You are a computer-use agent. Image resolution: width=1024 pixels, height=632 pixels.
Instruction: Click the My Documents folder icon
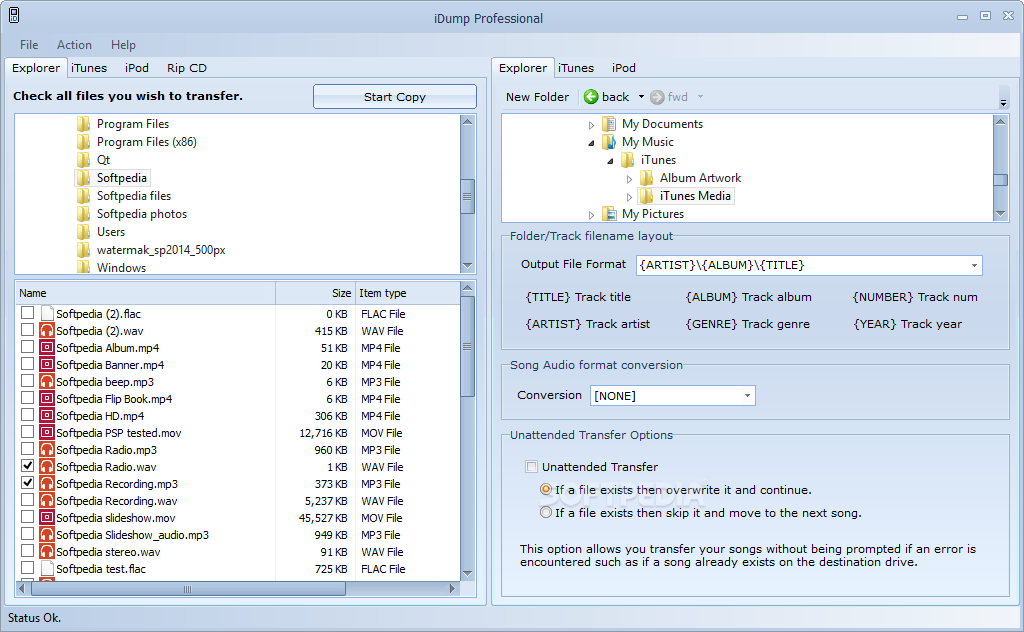pyautogui.click(x=609, y=123)
